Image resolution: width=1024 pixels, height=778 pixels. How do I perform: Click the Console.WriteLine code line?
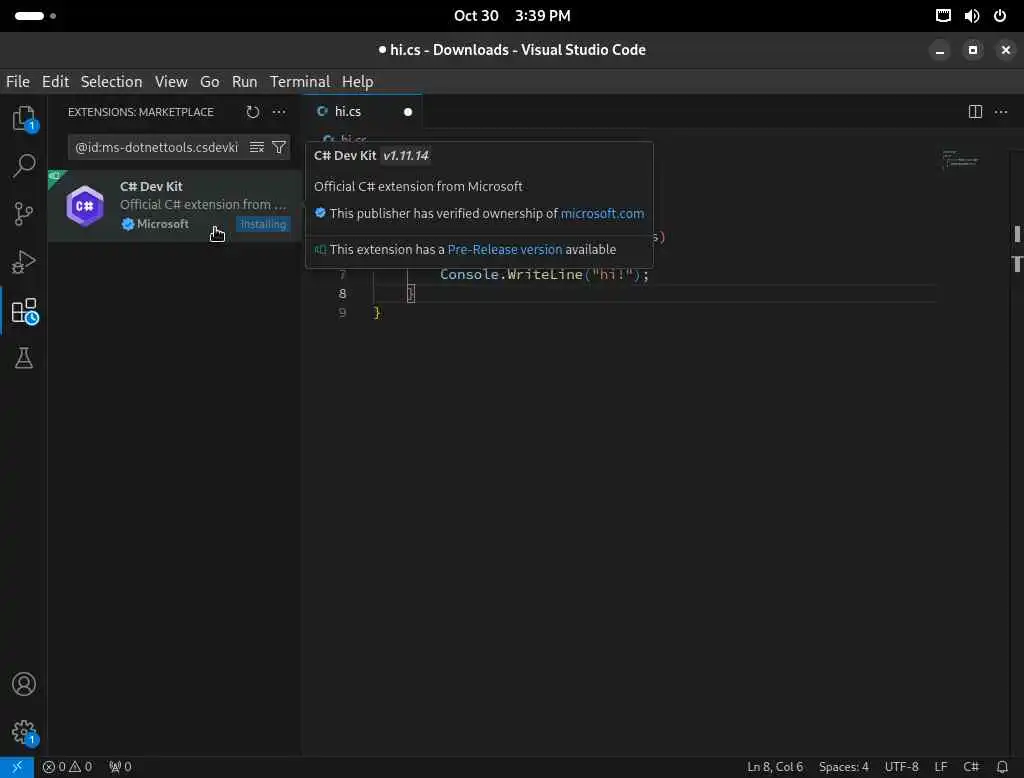point(544,274)
